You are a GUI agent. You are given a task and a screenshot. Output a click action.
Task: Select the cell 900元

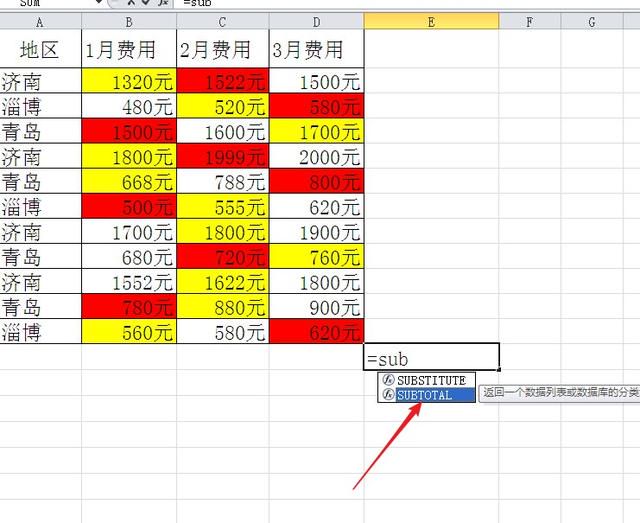(x=316, y=306)
